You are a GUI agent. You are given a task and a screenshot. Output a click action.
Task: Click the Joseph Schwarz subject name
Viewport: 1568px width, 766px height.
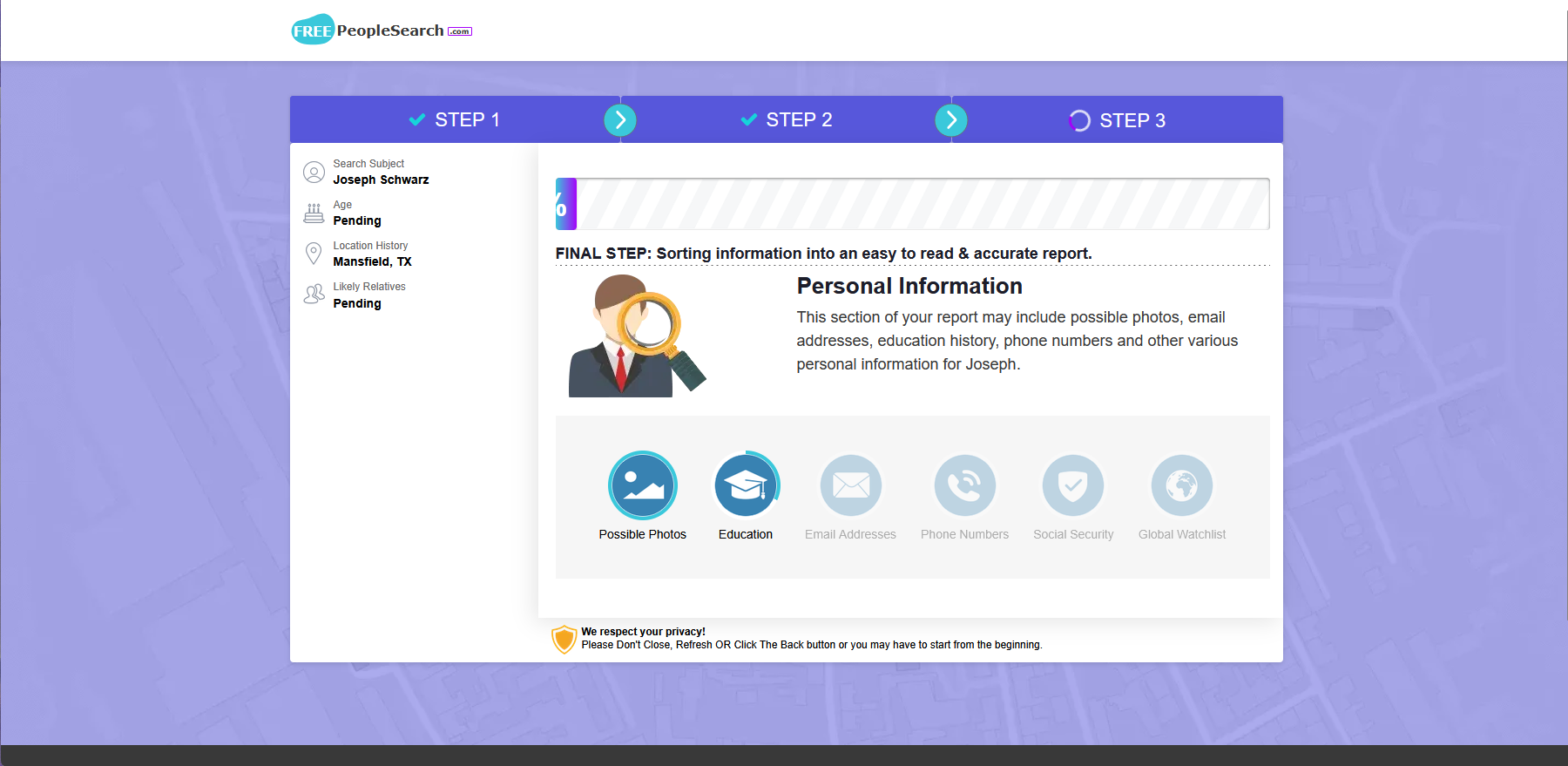[x=381, y=180]
